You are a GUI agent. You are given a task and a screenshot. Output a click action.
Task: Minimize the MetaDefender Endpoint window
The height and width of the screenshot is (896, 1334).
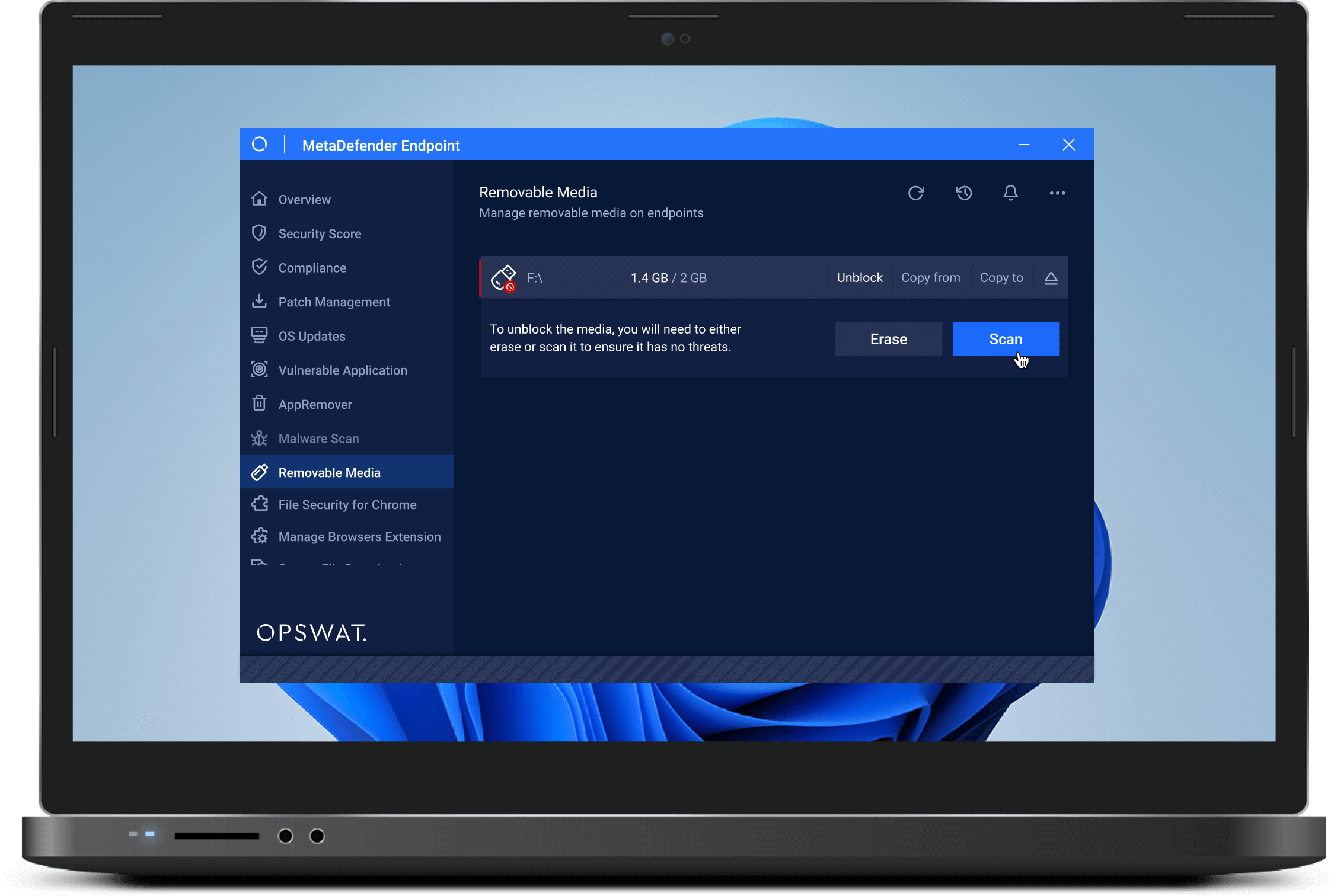tap(1024, 145)
